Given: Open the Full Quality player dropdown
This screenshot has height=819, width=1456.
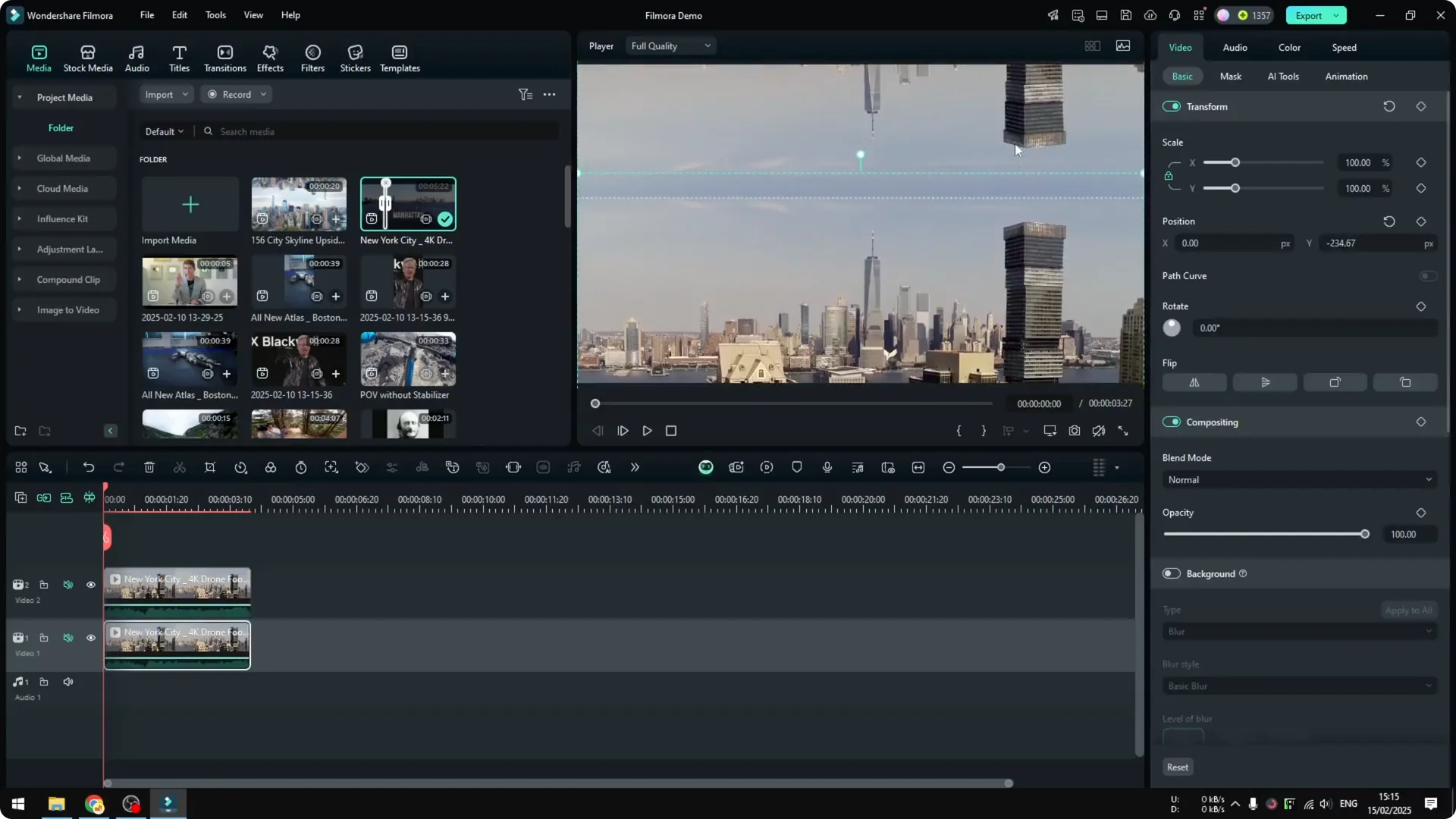Looking at the screenshot, I should coord(670,45).
